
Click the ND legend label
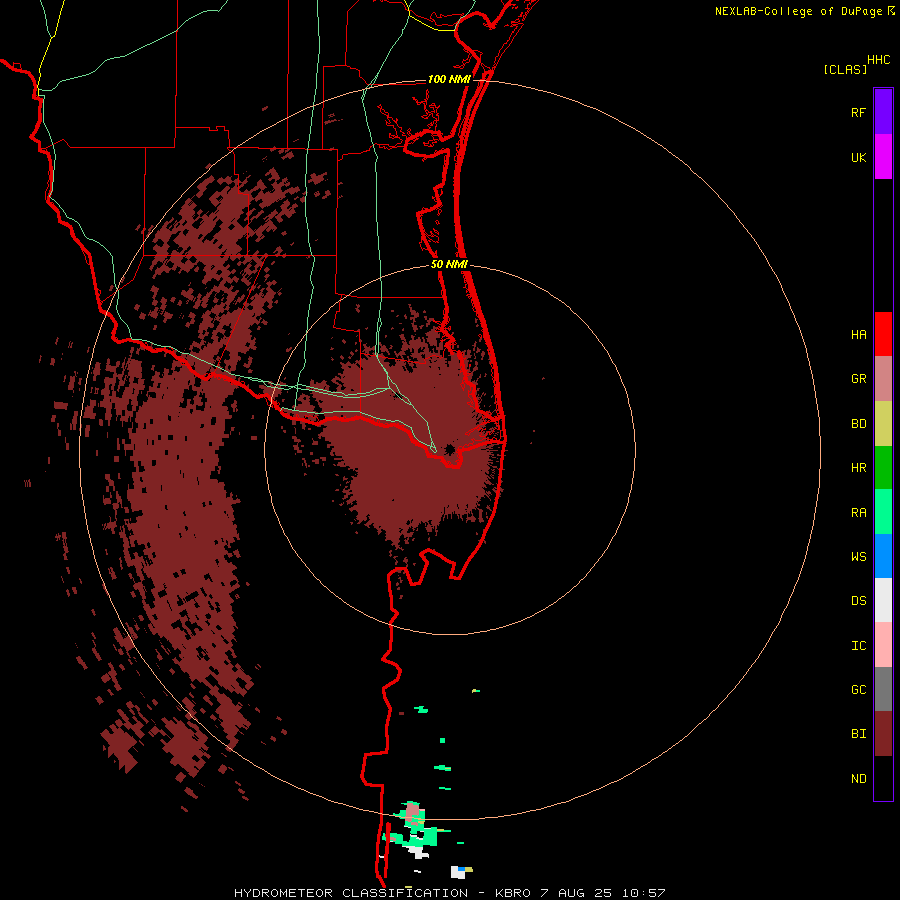click(859, 778)
